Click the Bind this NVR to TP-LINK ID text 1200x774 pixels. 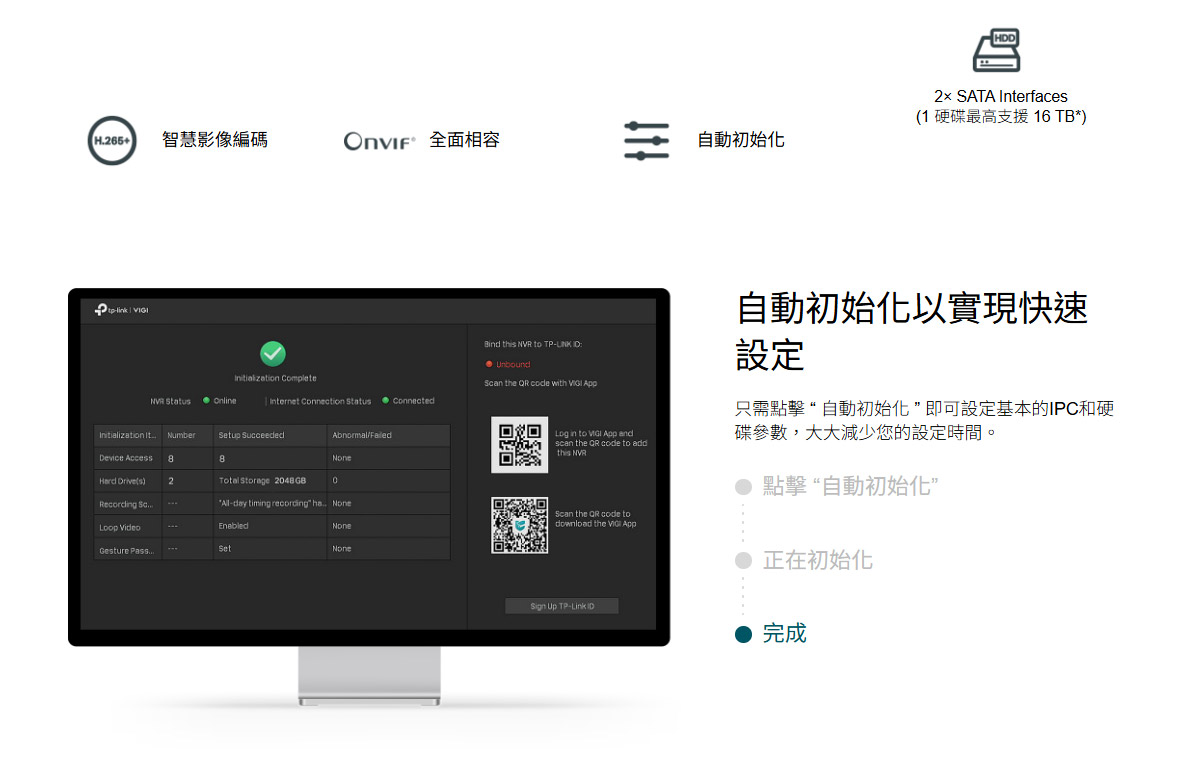[533, 344]
